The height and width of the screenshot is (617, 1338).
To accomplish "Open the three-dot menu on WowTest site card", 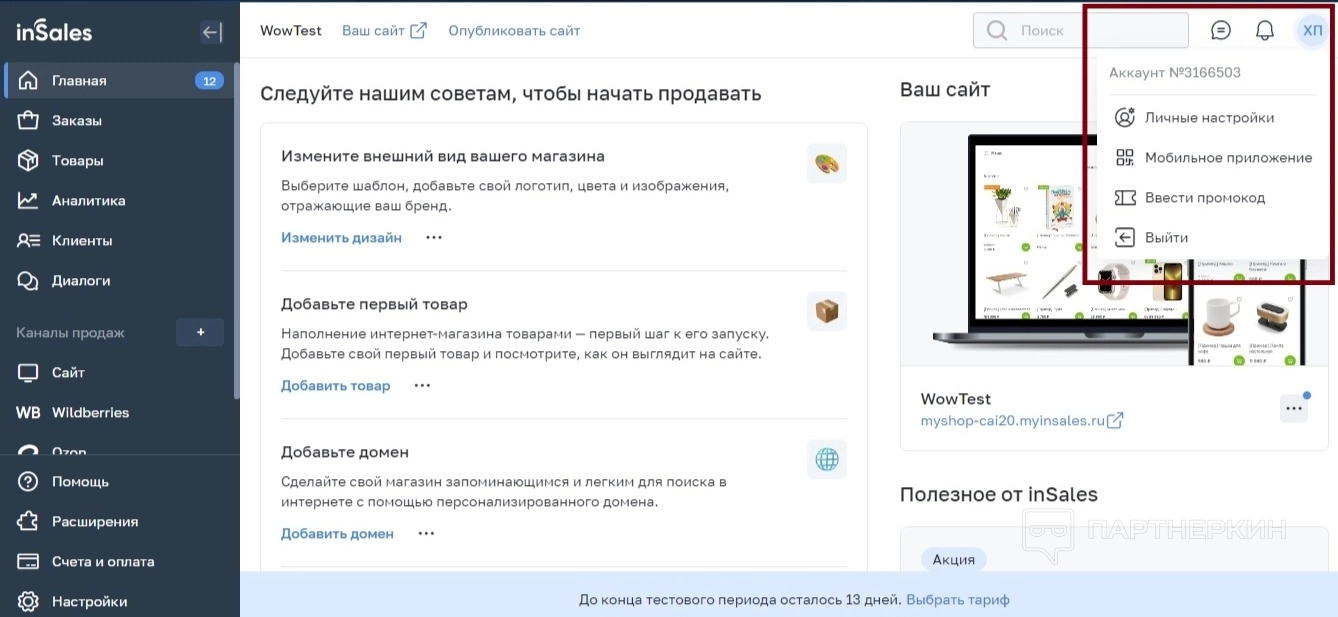I will click(x=1294, y=408).
